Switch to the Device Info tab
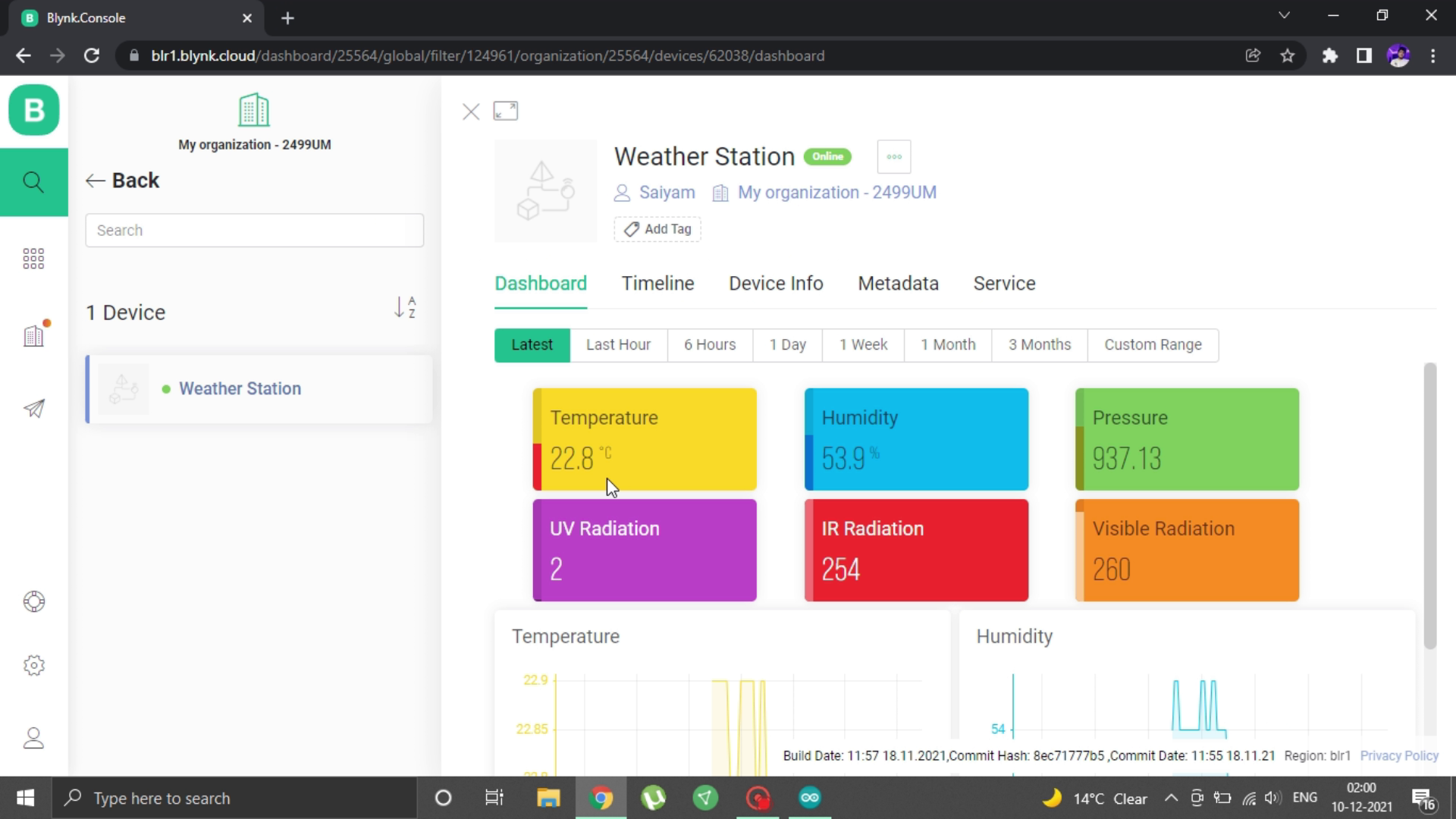The image size is (1456, 819). tap(775, 284)
